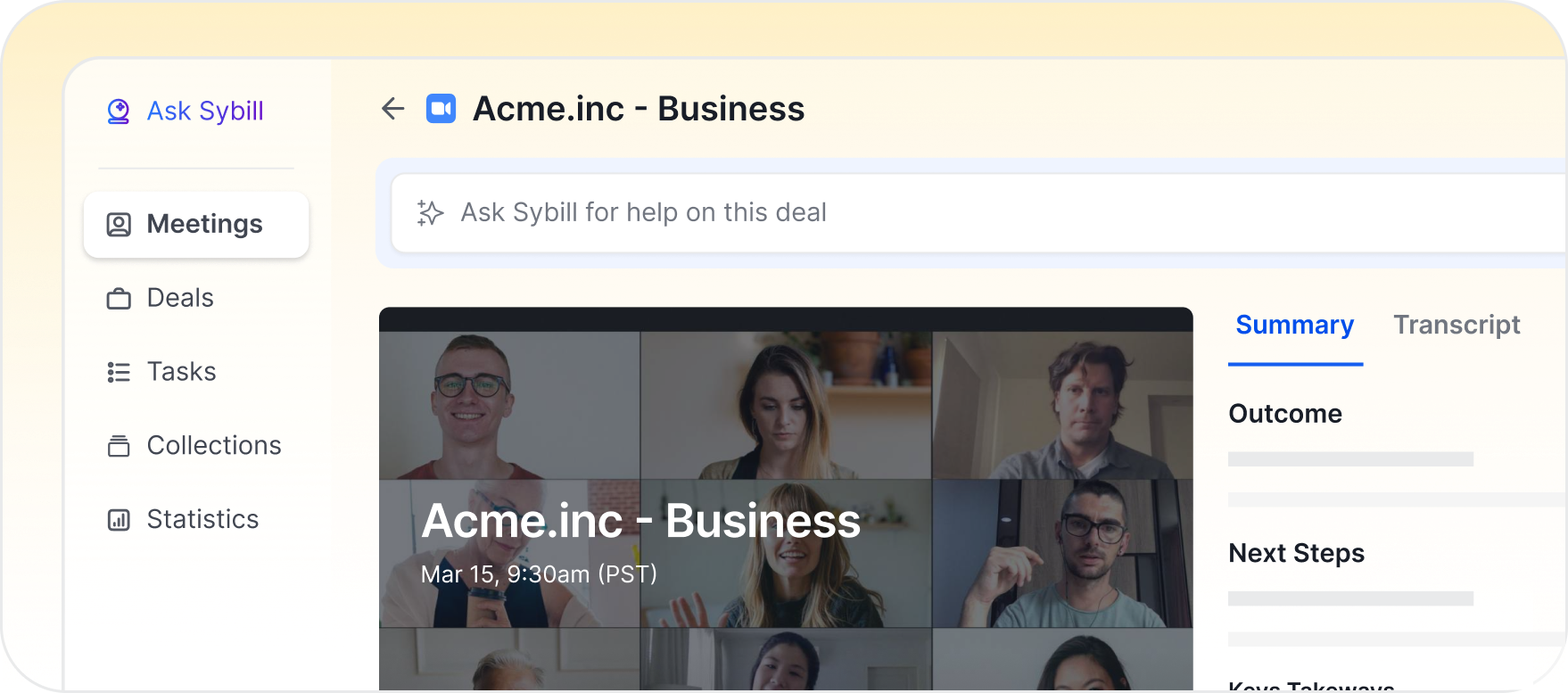Viewport: 1568px width, 693px height.
Task: Open the Meetings section
Action: pyautogui.click(x=196, y=225)
